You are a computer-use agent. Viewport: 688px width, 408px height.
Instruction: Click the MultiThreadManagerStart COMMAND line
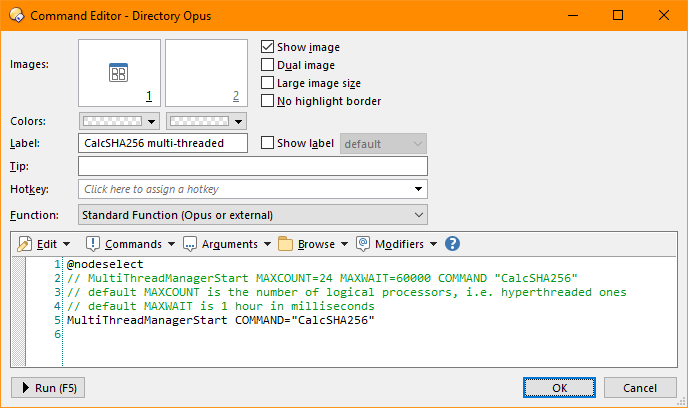tap(221, 320)
